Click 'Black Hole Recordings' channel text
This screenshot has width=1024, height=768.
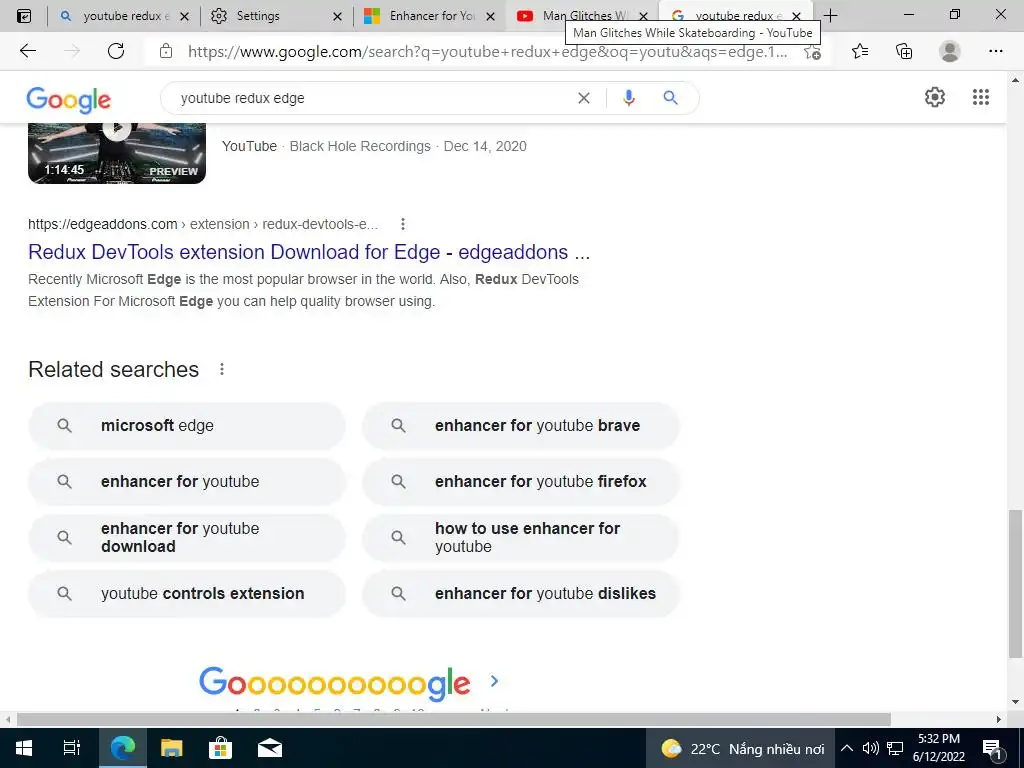pos(360,146)
